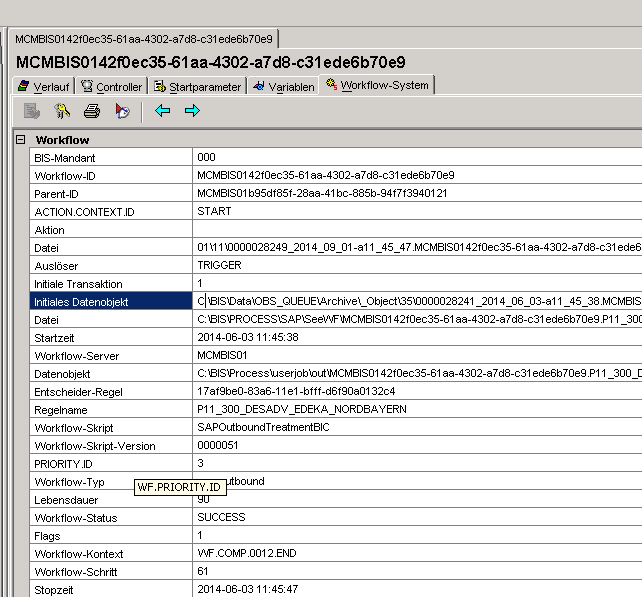Open the Controller tab
642x597 pixels.
point(111,86)
